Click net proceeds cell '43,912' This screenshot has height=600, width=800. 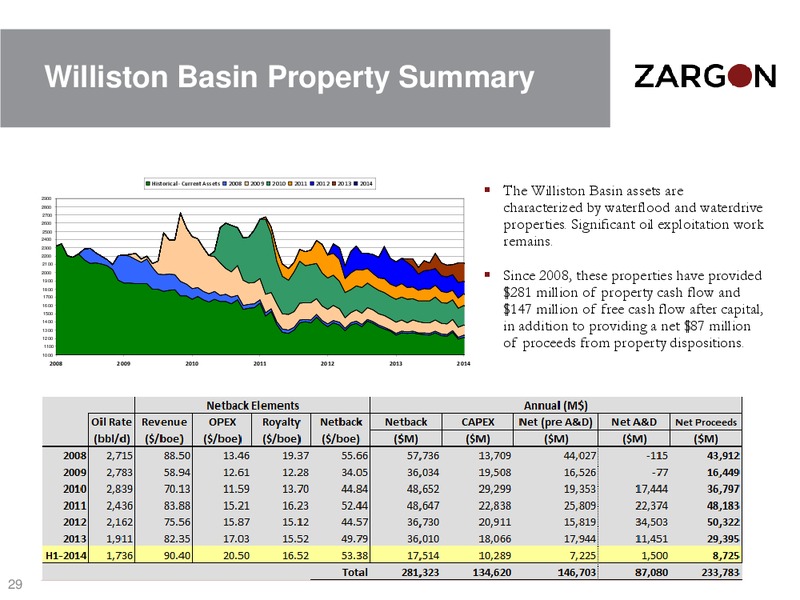[723, 455]
